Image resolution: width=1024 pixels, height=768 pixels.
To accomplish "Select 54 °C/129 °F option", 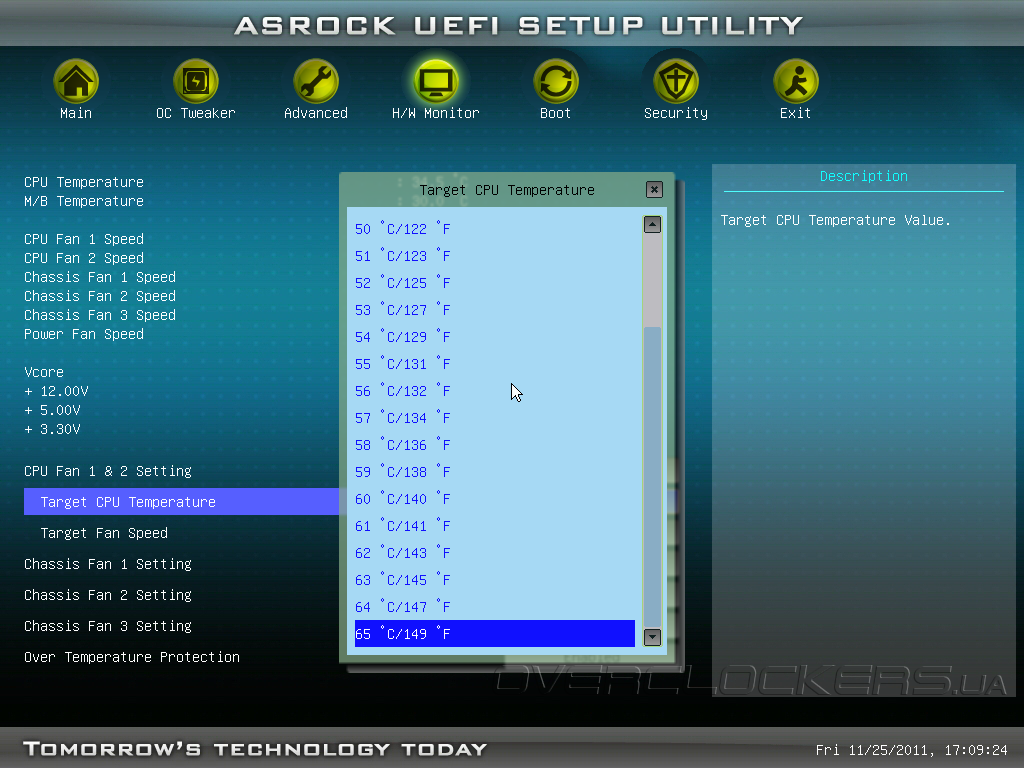I will click(494, 337).
